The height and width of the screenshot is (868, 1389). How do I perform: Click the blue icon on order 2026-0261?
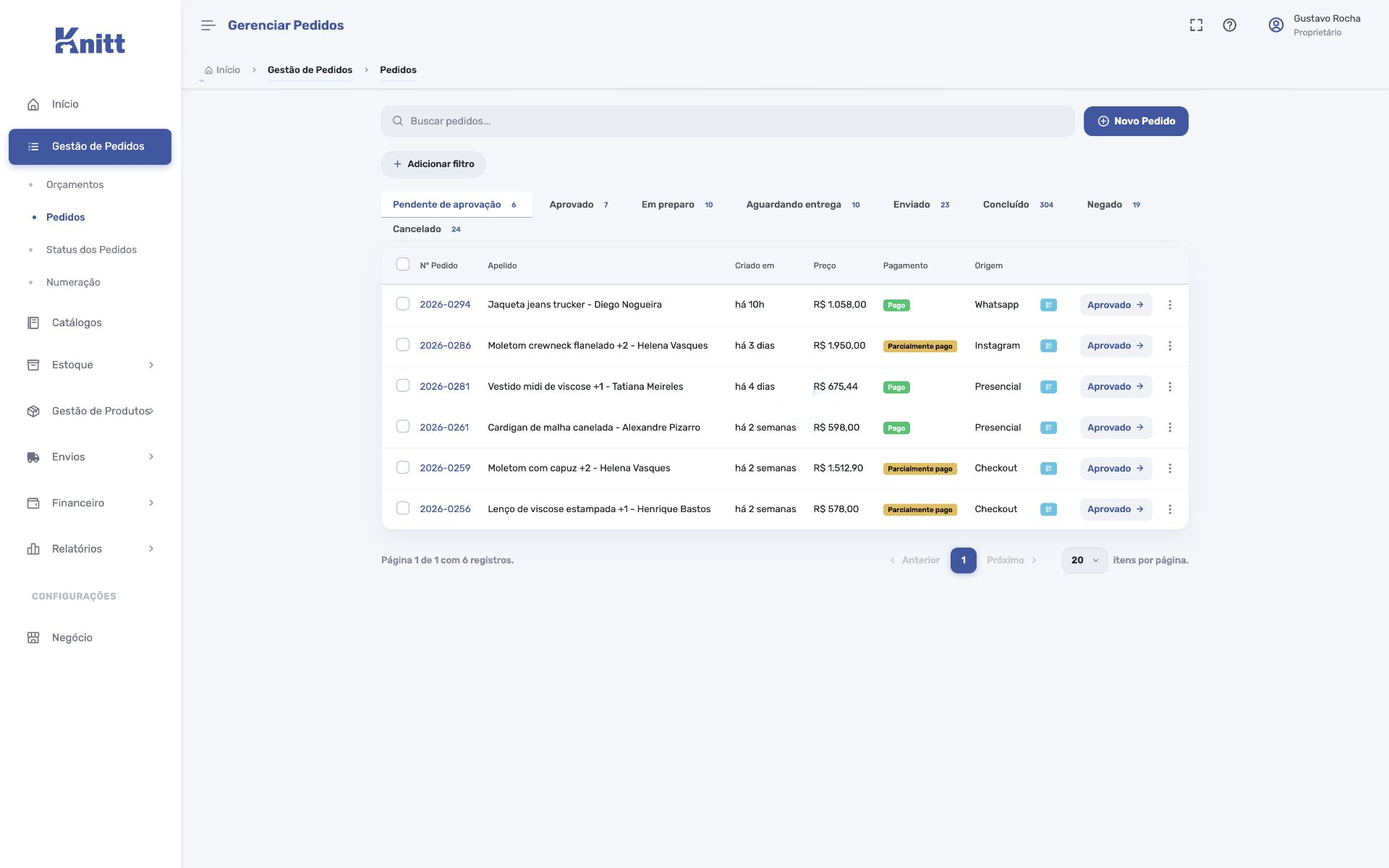pos(1048,427)
